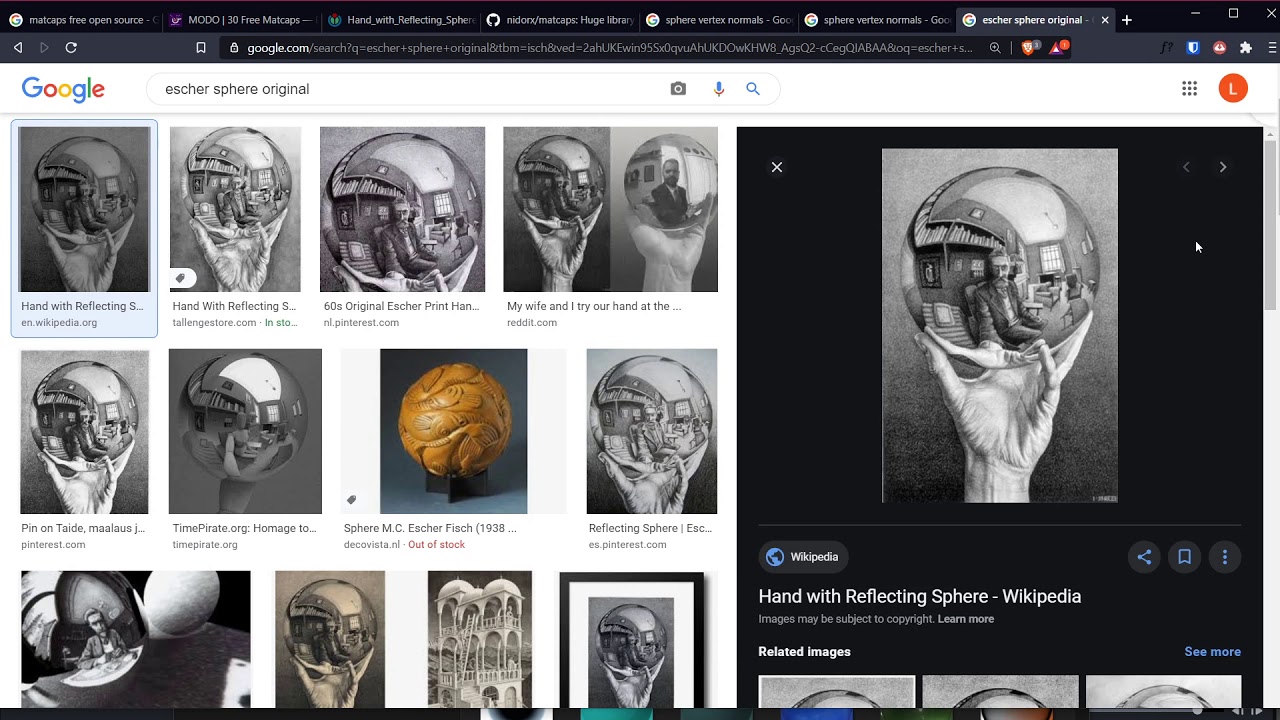Open the '60s Original Escher Print' Pinterest result
Screen dimensions: 1280x720
coord(402,209)
